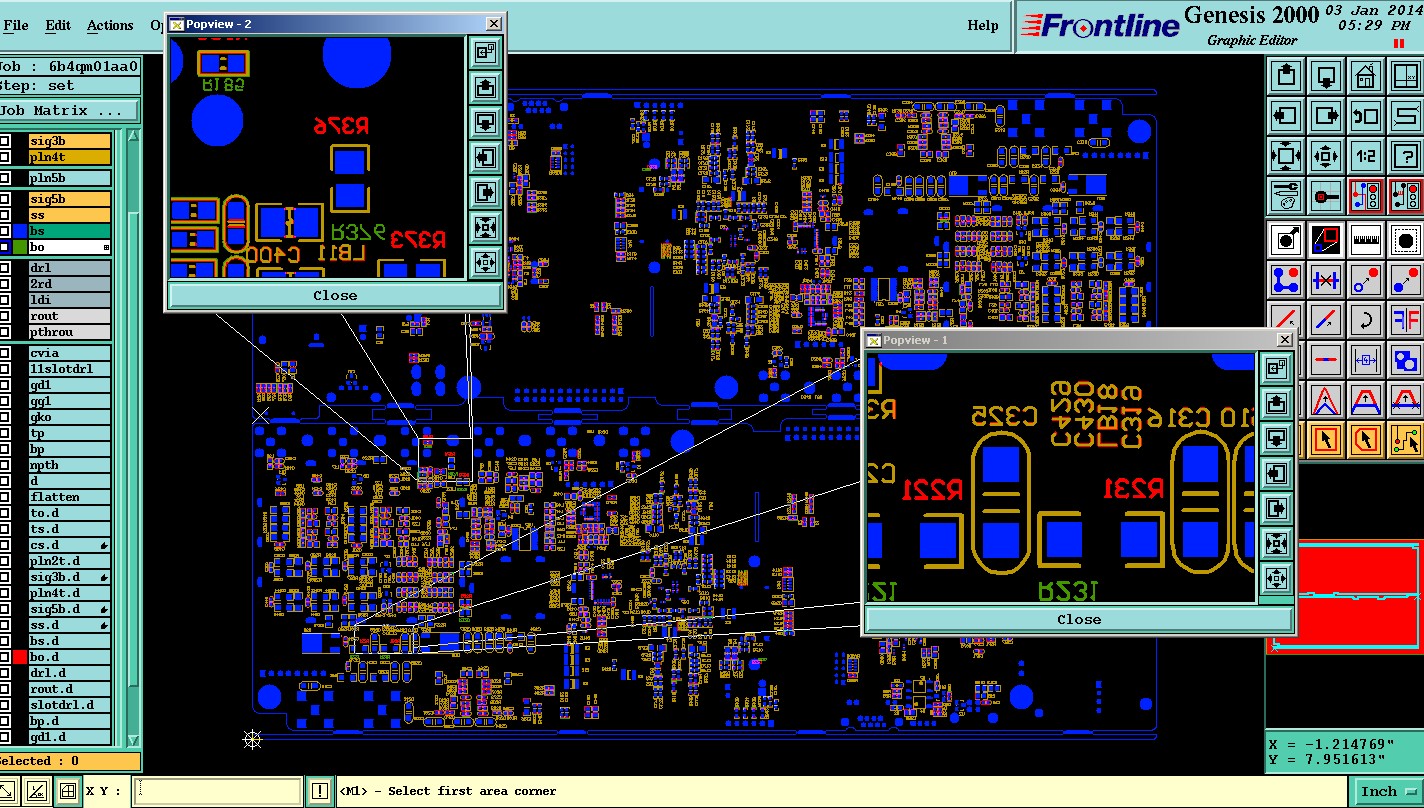Click the top icon in Popview - 2 sidebar
Viewport: 1424px width, 808px height.
(486, 53)
